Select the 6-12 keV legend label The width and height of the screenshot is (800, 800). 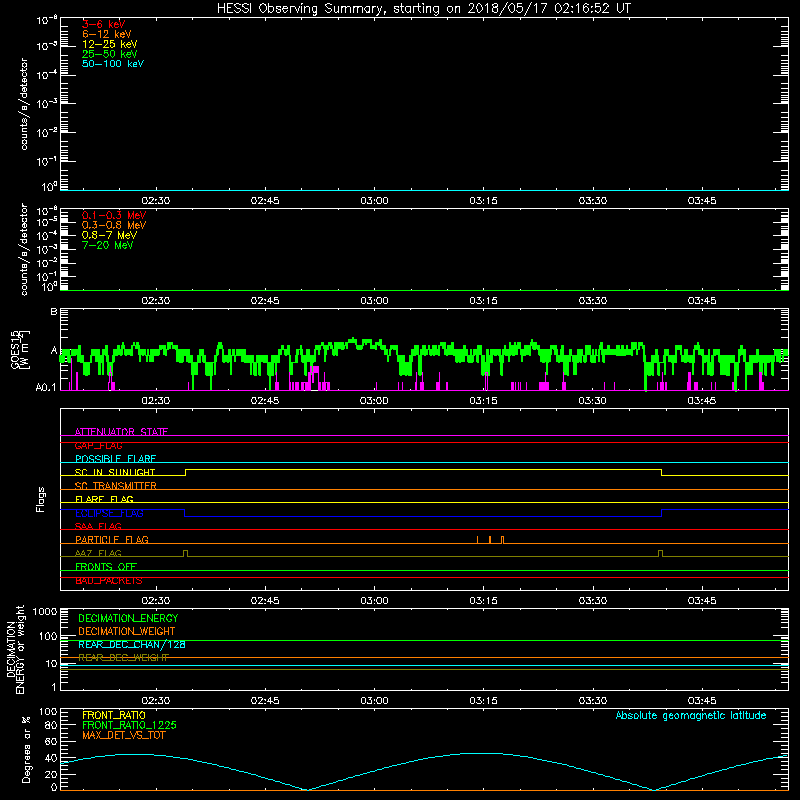point(107,34)
